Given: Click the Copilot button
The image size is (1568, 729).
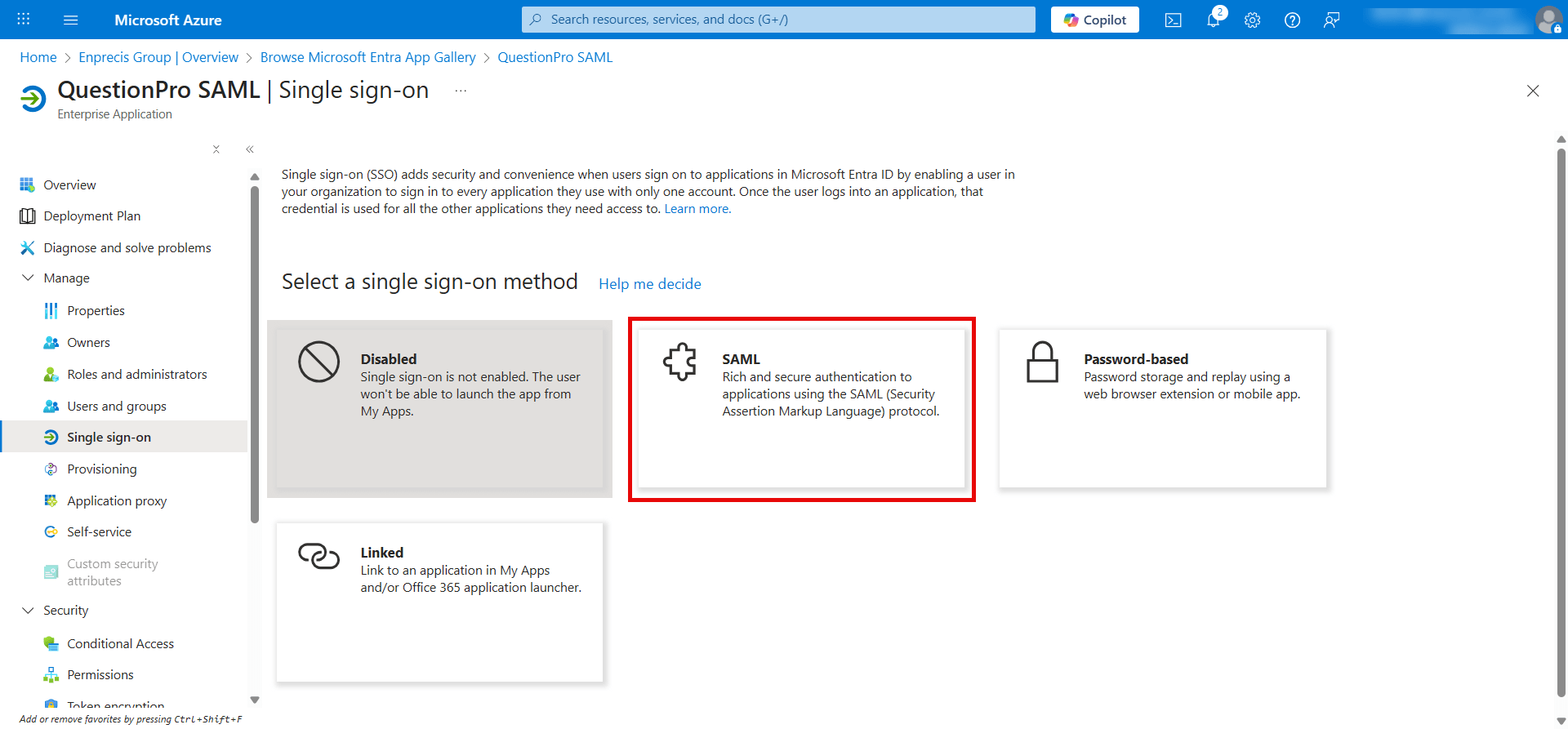Looking at the screenshot, I should coord(1094,20).
